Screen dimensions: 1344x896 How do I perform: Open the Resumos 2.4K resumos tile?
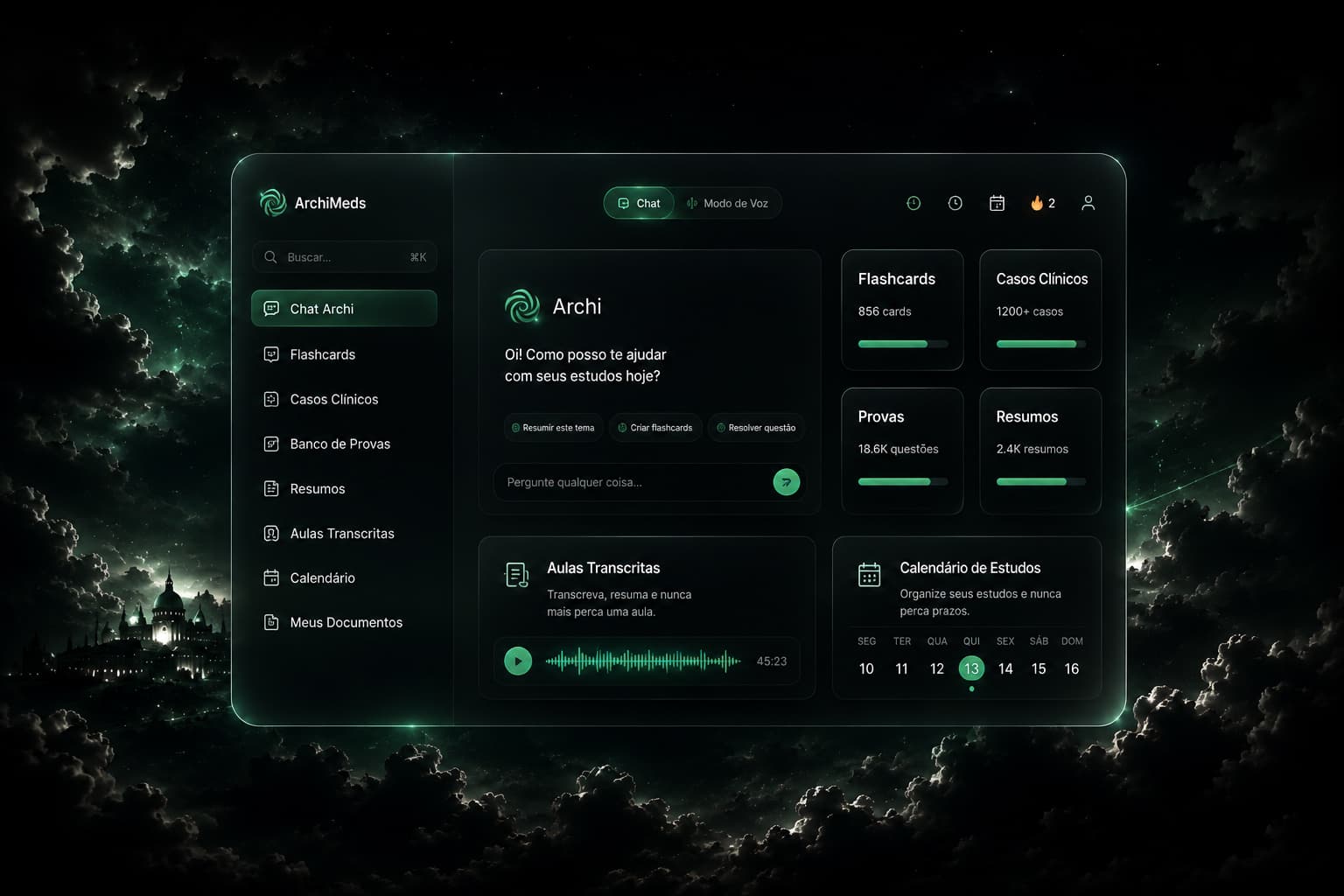(x=1040, y=451)
